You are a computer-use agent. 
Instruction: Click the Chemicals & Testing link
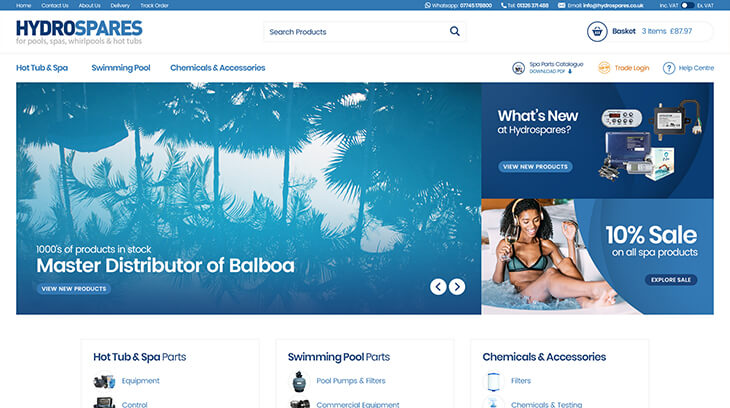[547, 404]
